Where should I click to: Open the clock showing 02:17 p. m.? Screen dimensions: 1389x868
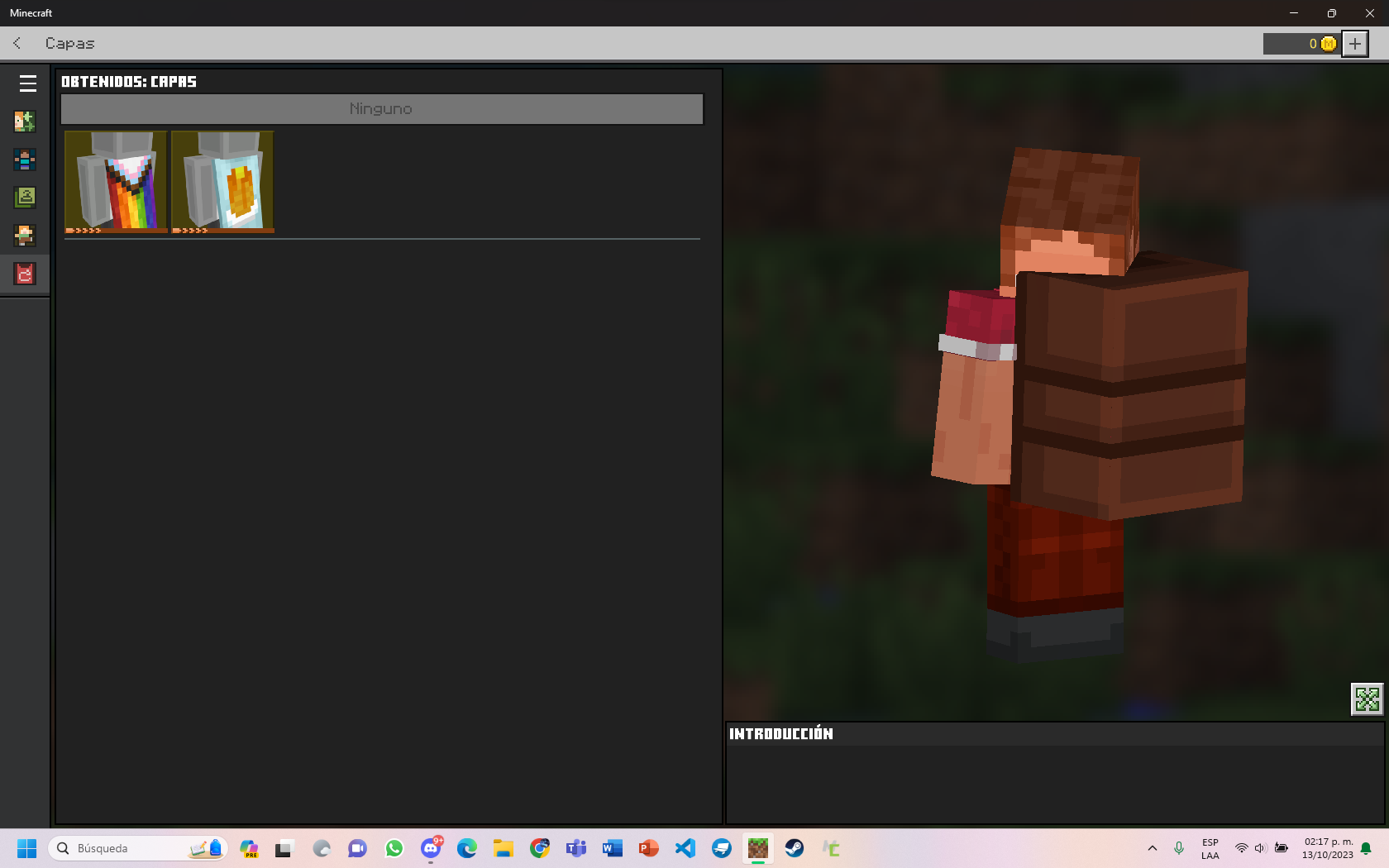click(1328, 849)
